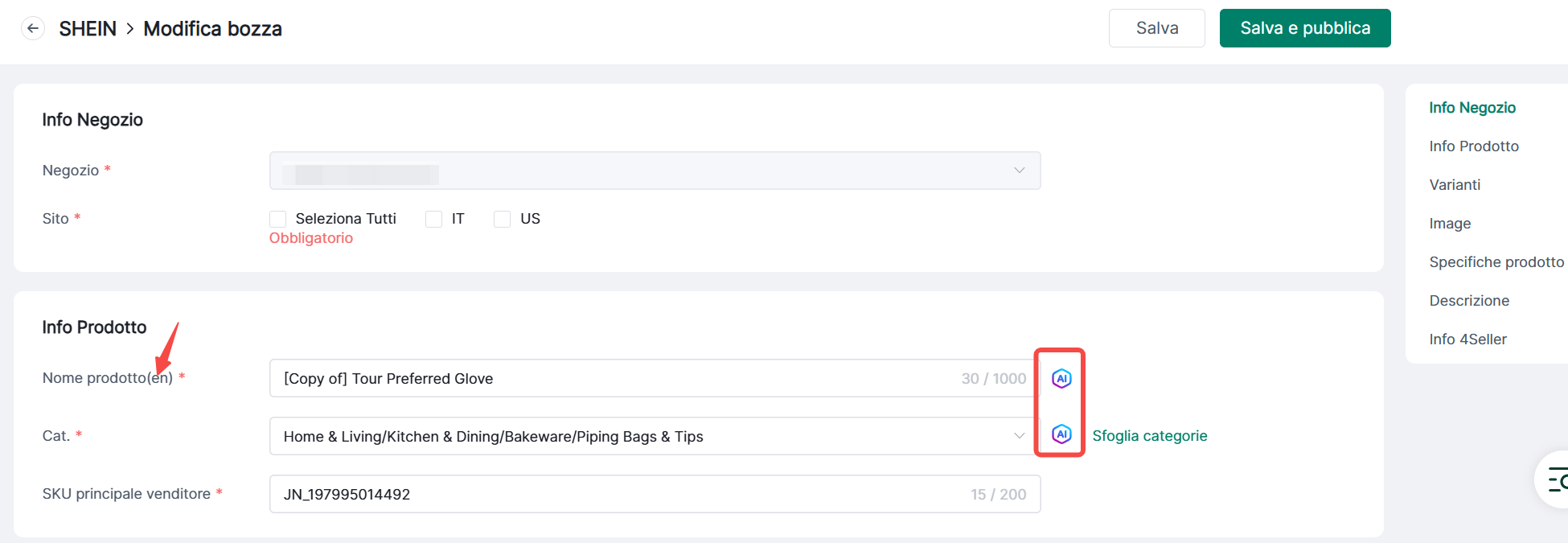The height and width of the screenshot is (543, 1568).
Task: Enable the IT site checkbox
Action: (434, 219)
